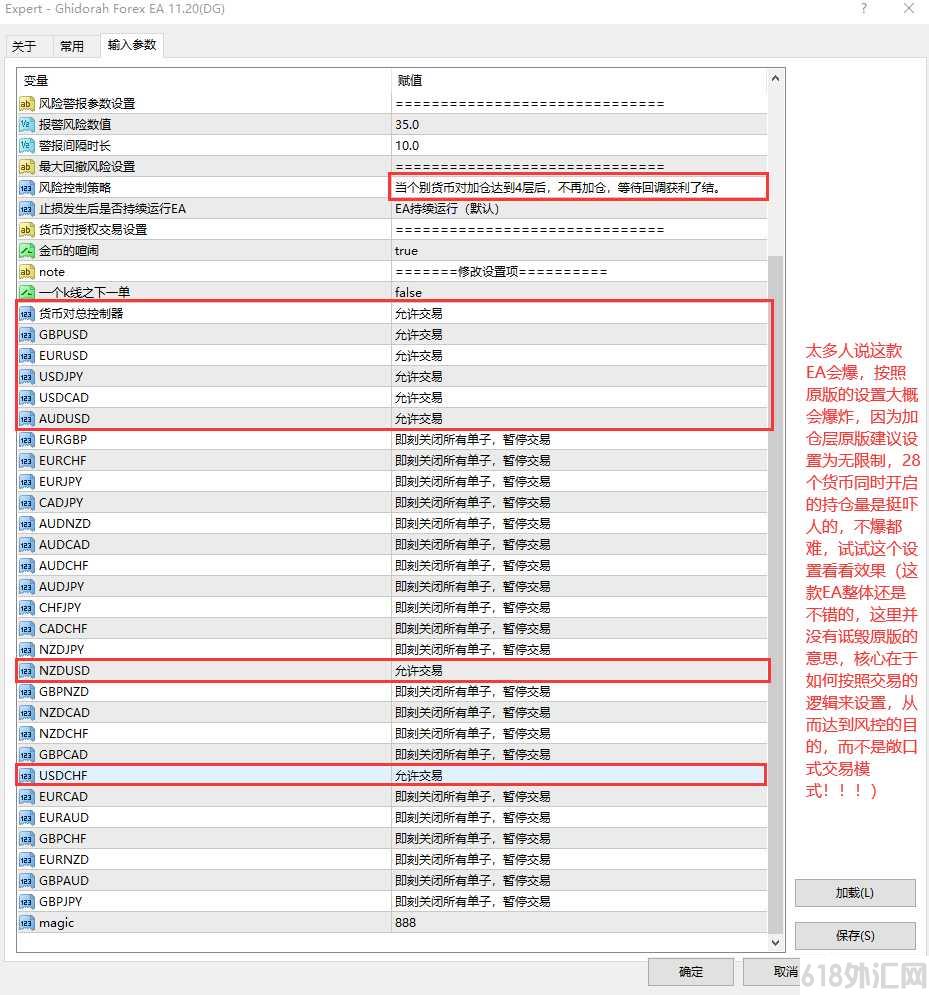Click the 确定 button
Screen dimensions: 929x995
pos(690,972)
